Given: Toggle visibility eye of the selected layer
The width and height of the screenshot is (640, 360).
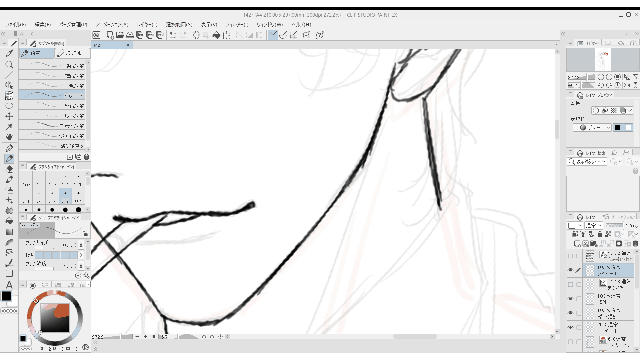Looking at the screenshot, I should coord(571,270).
